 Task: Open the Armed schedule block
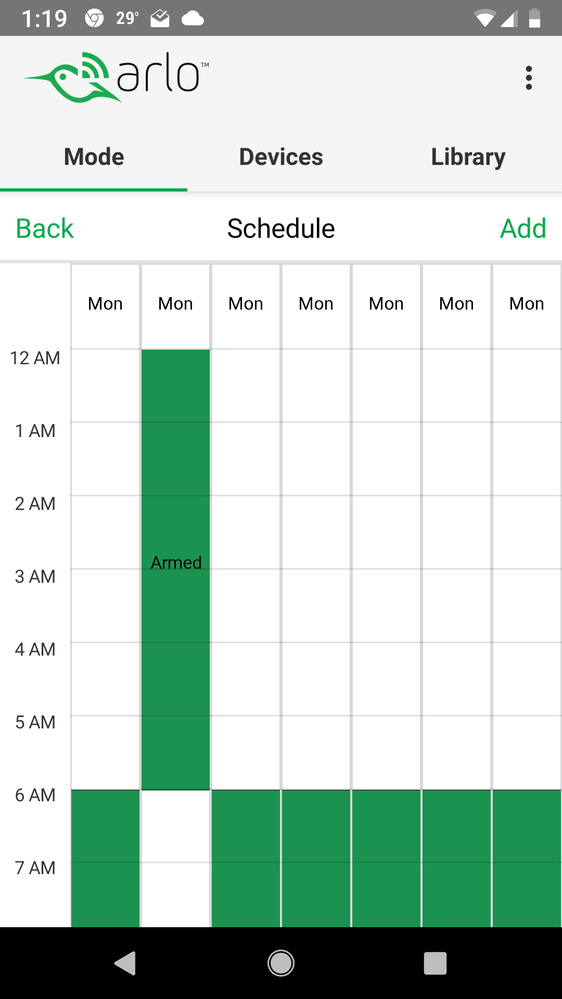coord(176,570)
